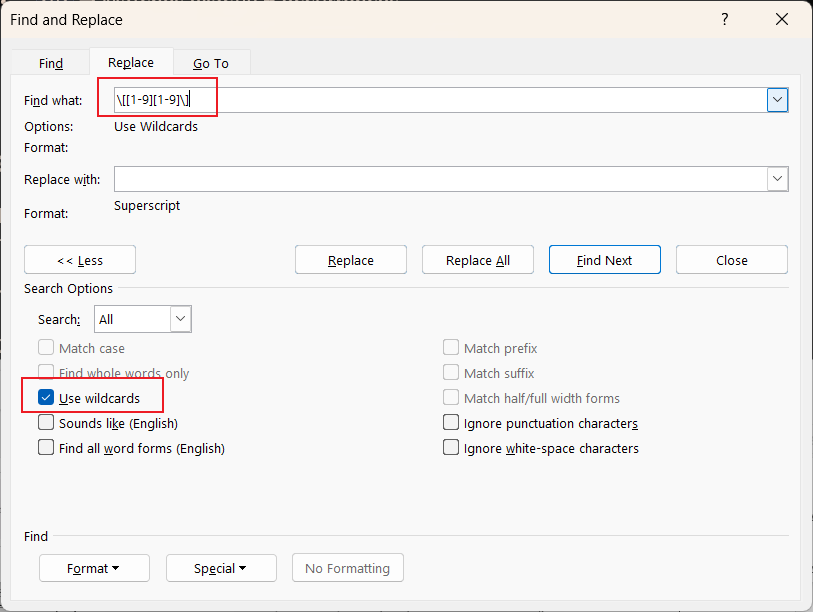Open the Replace with history dropdown arrow
The width and height of the screenshot is (813, 612).
coord(777,178)
